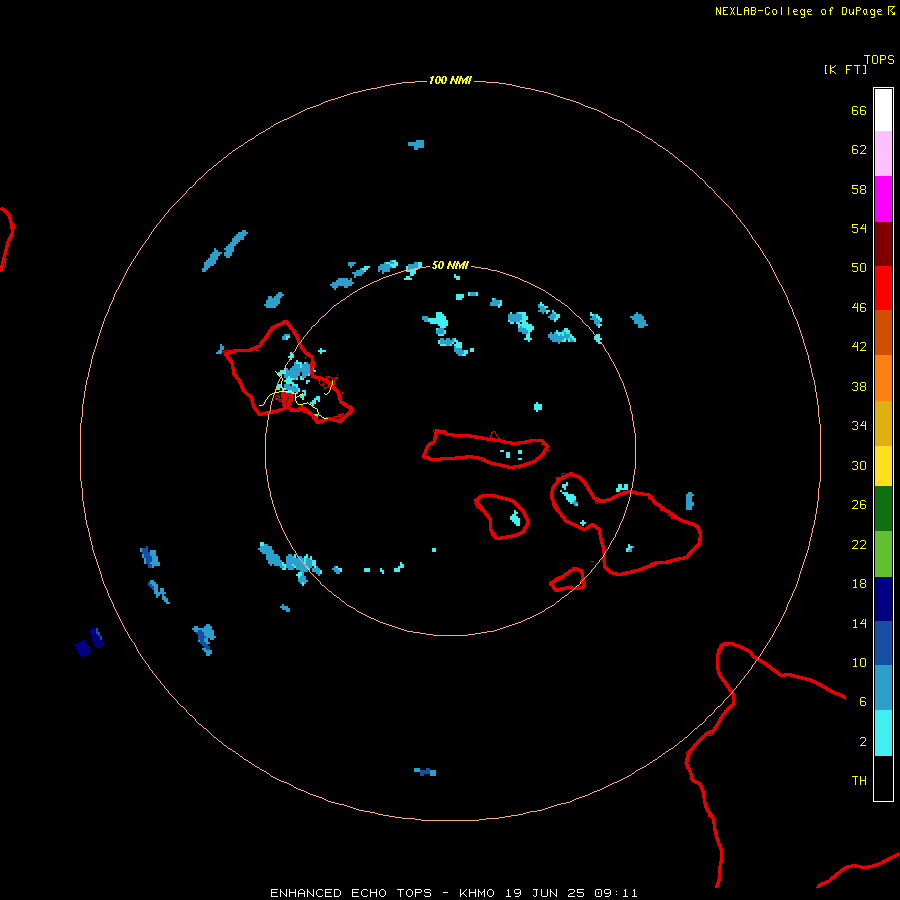
Task: Click the light pink legend swatch
Action: click(x=883, y=154)
